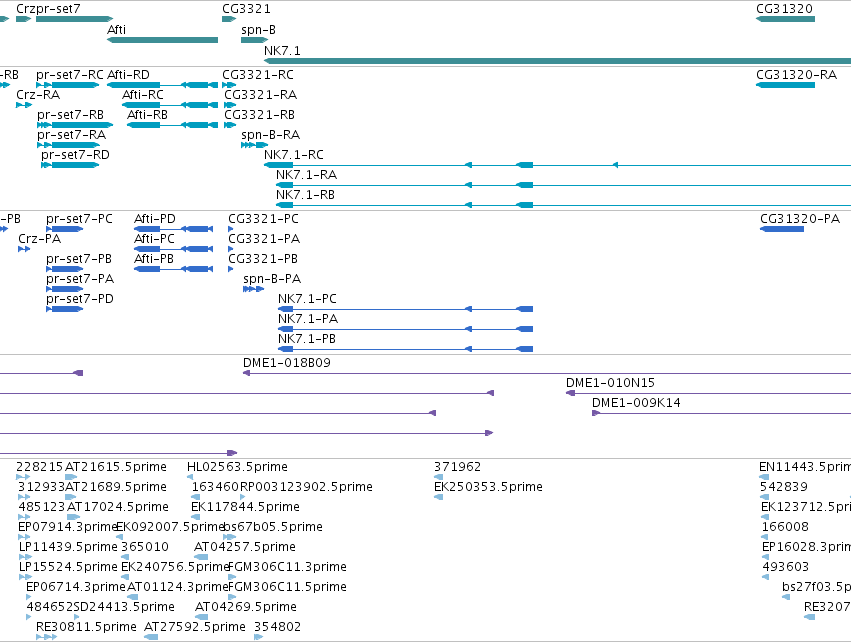This screenshot has height=642, width=851.
Task: Select the NK7.1-PA protein label
Action: tap(308, 319)
